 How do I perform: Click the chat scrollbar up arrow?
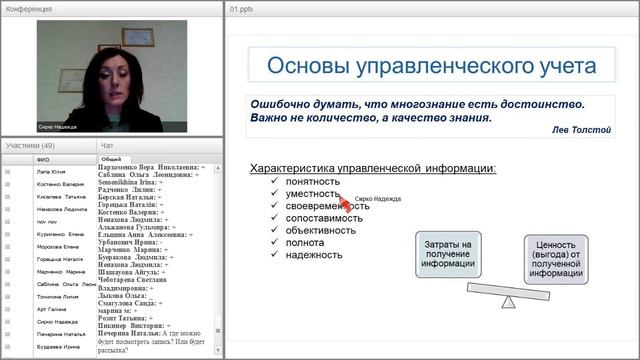(218, 168)
